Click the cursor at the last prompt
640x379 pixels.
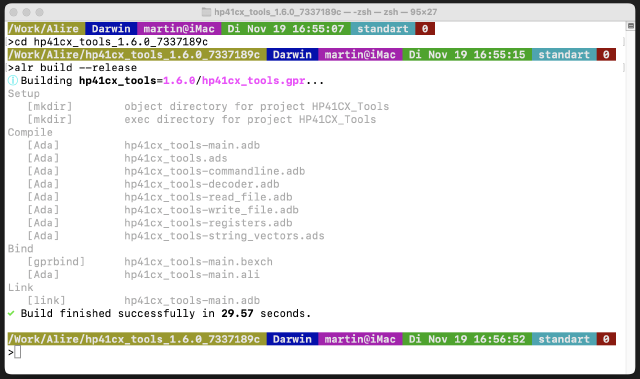pyautogui.click(x=18, y=352)
